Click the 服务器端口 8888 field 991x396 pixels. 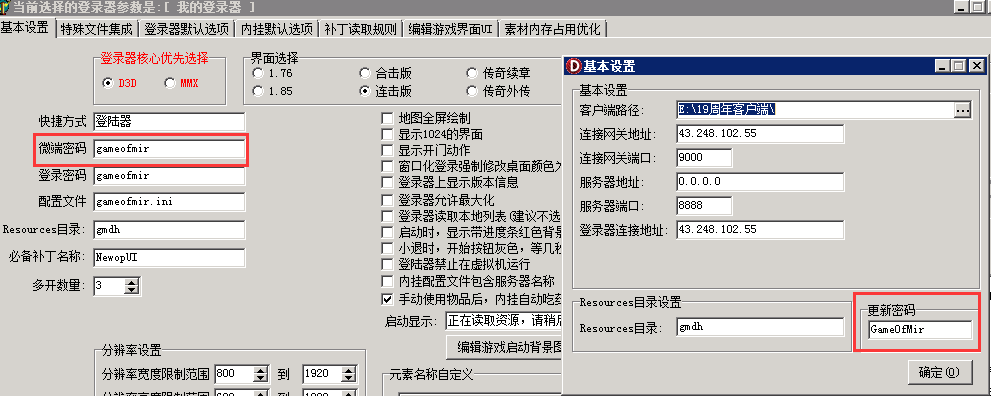pyautogui.click(x=703, y=206)
